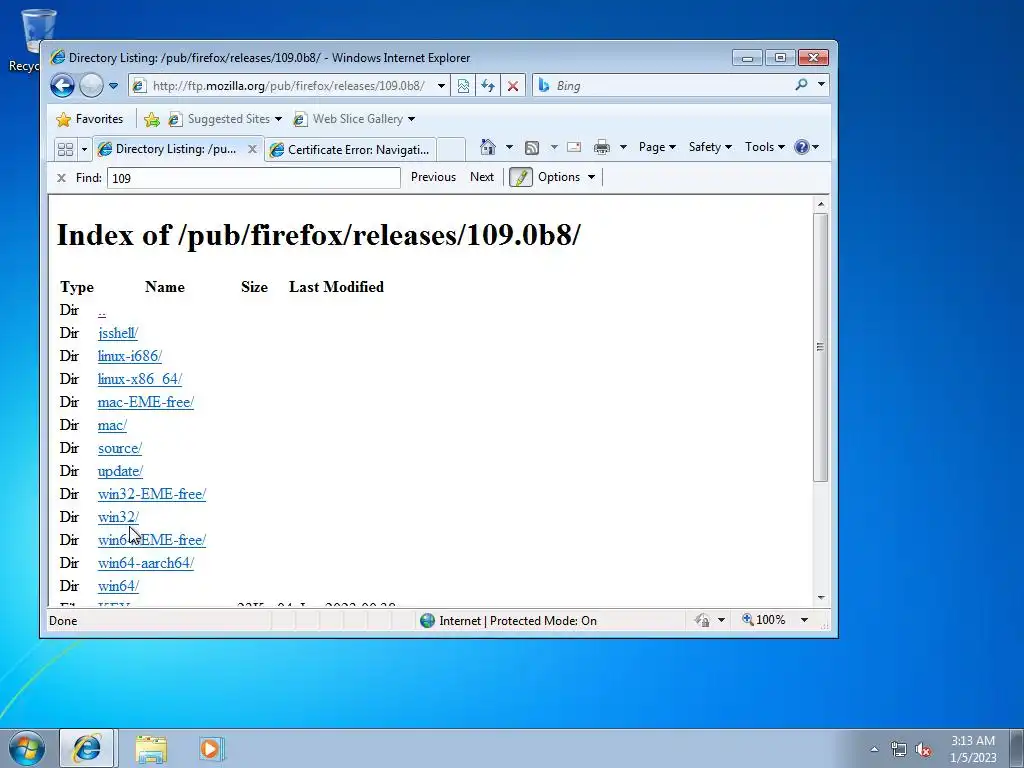Toggle the Compatibility View icon
1024x768 pixels.
[463, 86]
